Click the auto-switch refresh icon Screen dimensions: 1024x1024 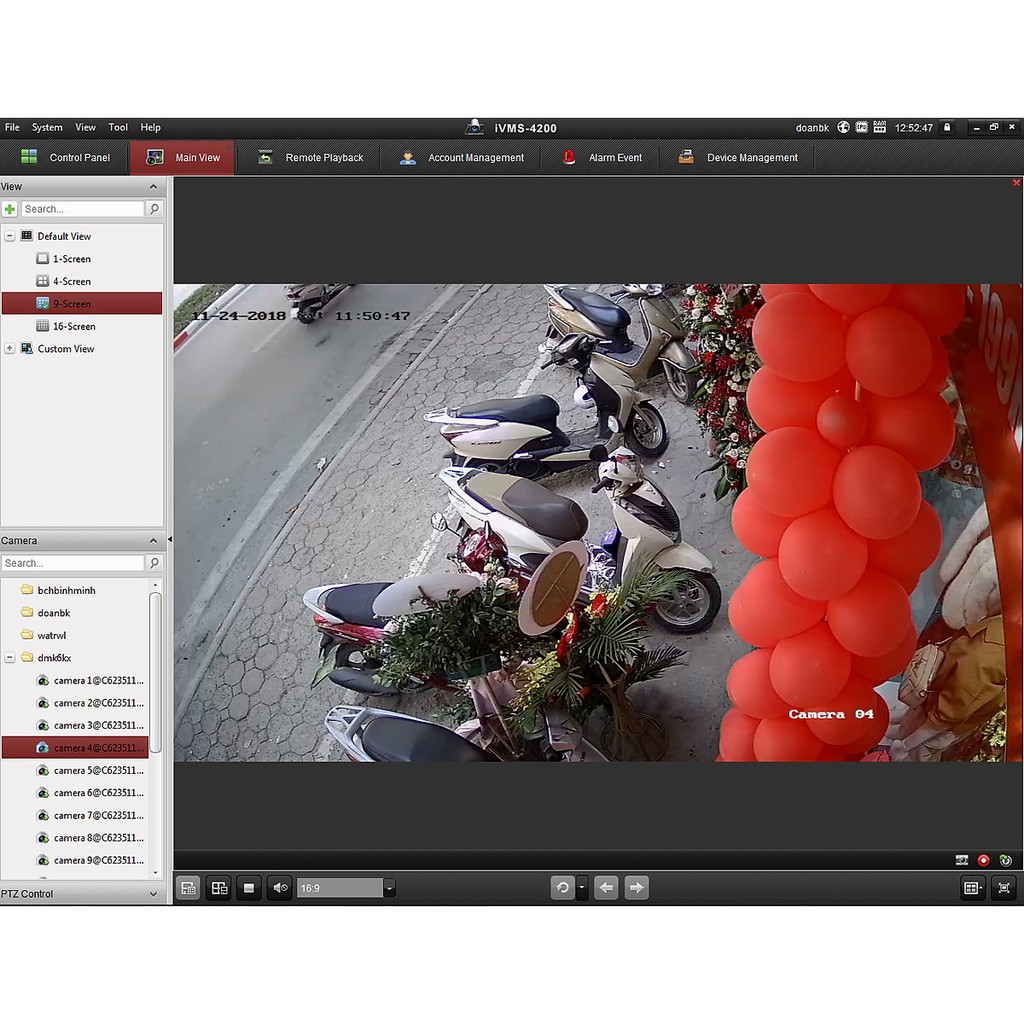click(563, 888)
